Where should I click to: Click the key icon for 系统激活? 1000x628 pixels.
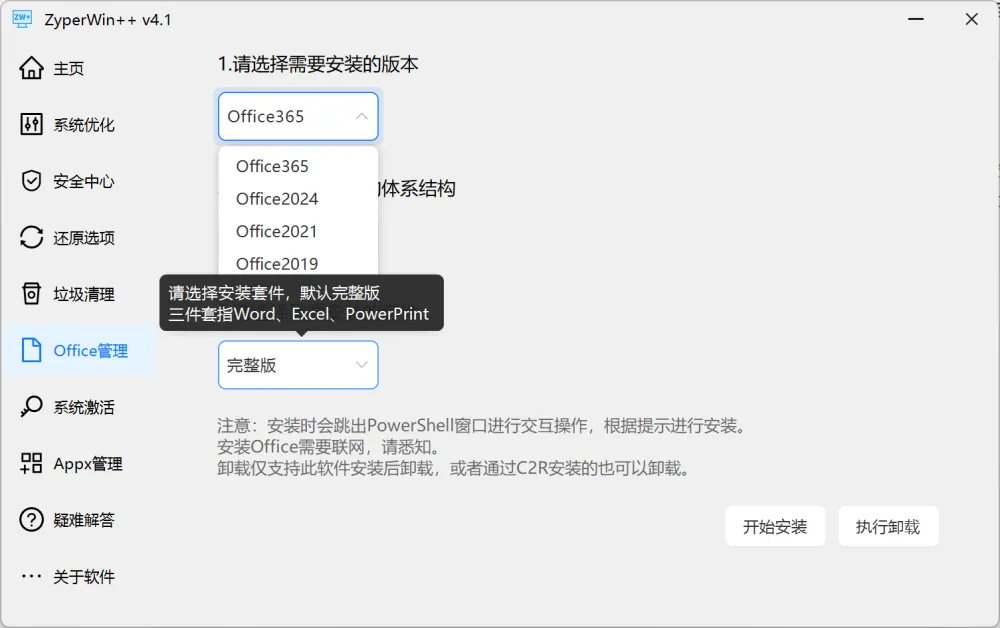pyautogui.click(x=31, y=407)
